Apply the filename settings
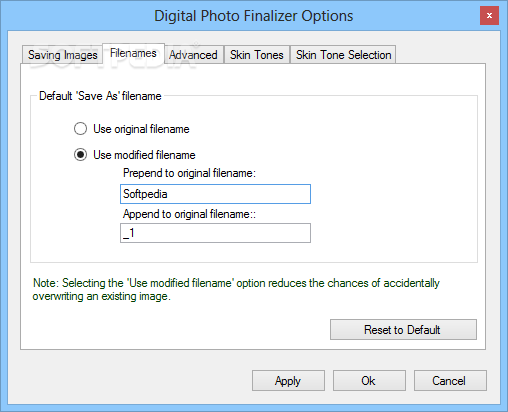This screenshot has width=508, height=412. (288, 380)
